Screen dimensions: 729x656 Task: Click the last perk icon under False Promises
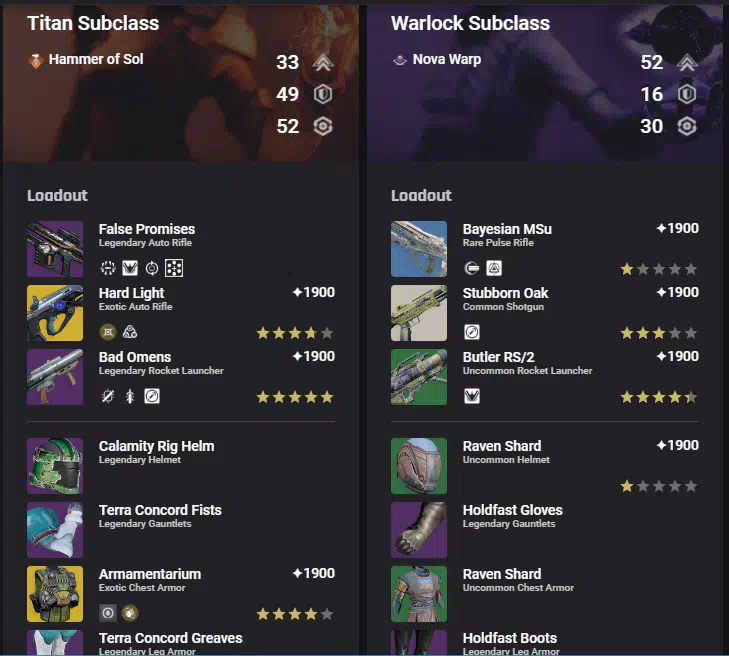tap(174, 268)
